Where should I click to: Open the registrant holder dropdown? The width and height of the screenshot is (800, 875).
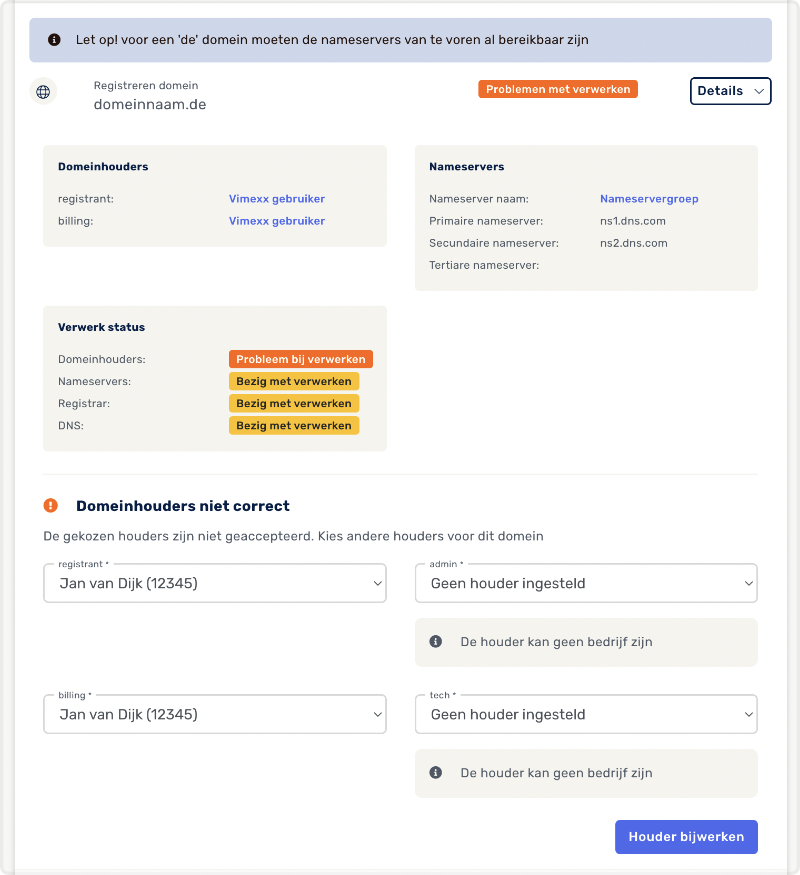tap(215, 583)
